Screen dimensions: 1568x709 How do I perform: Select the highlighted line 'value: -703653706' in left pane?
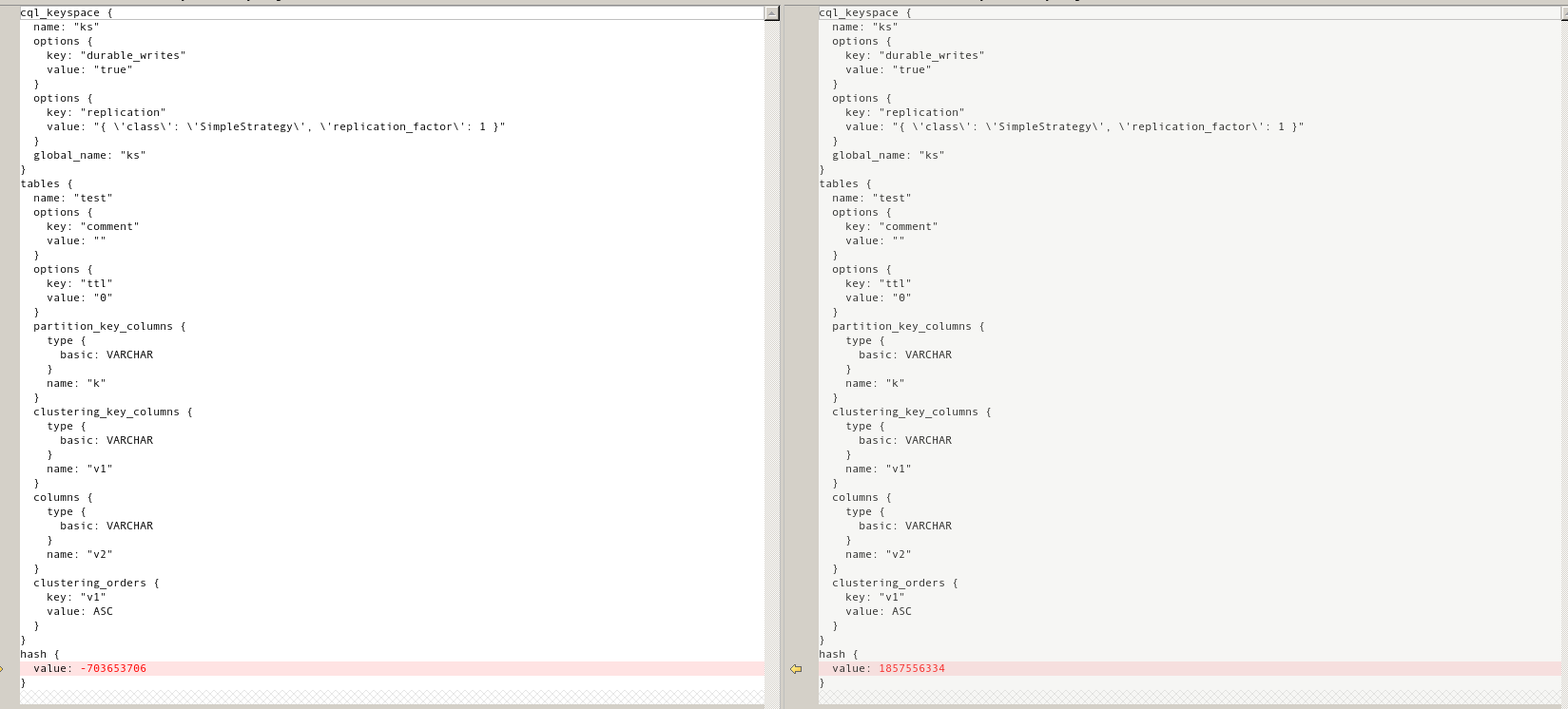[x=392, y=669]
